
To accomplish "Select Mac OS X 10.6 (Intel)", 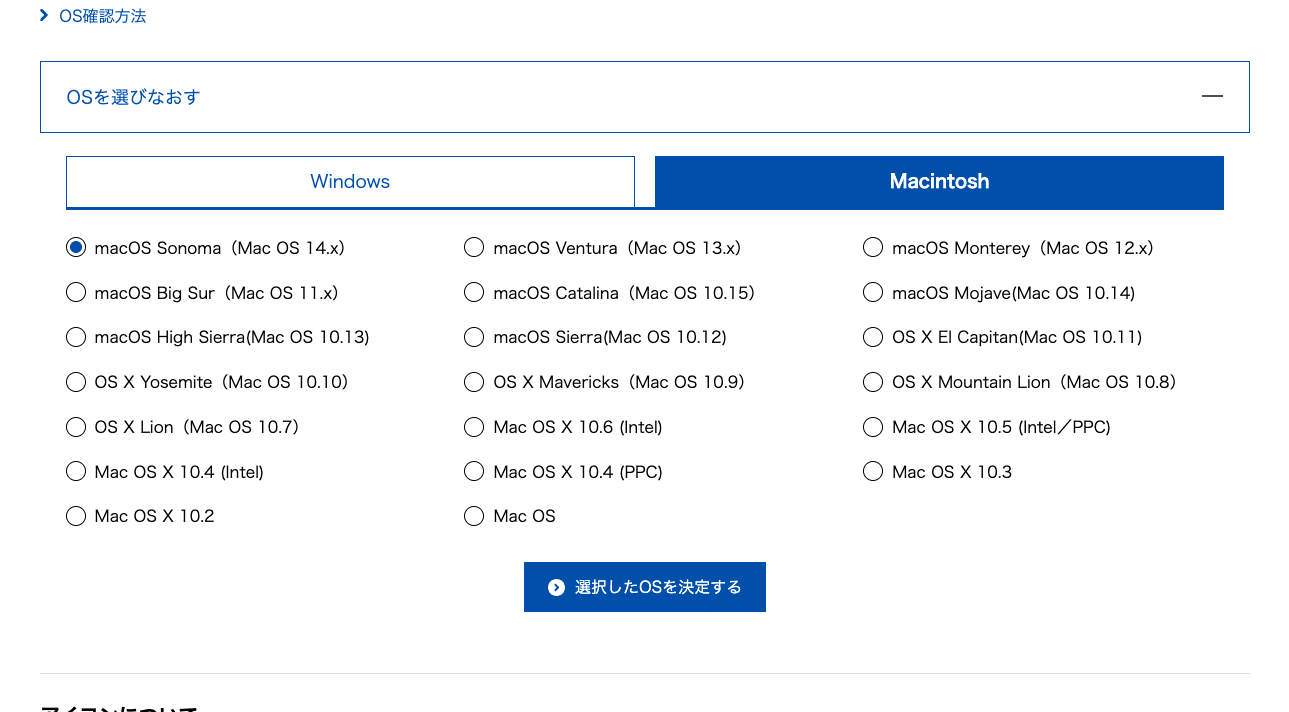I will (x=474, y=427).
